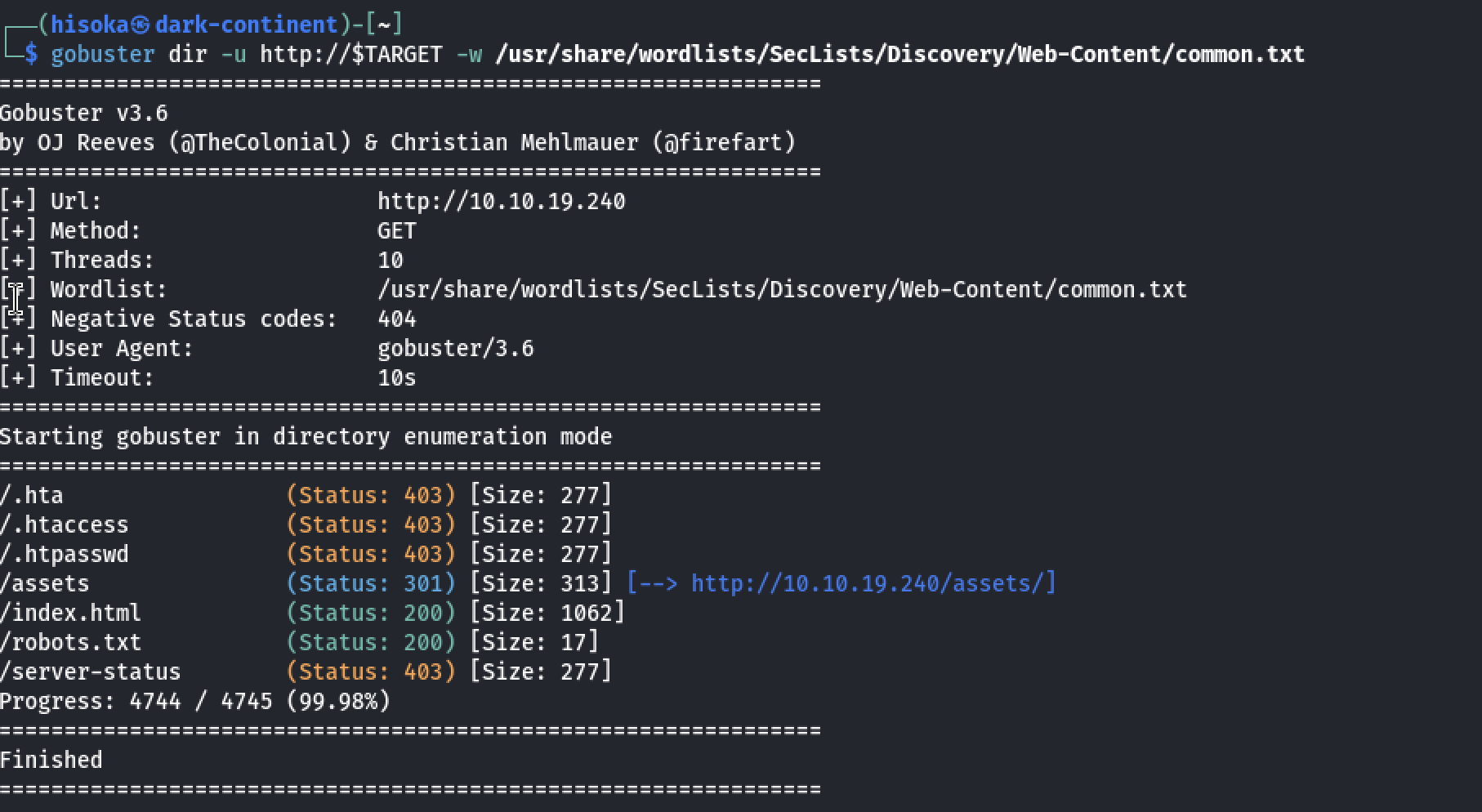
Task: Click the Status: 301 code text
Action: (370, 583)
